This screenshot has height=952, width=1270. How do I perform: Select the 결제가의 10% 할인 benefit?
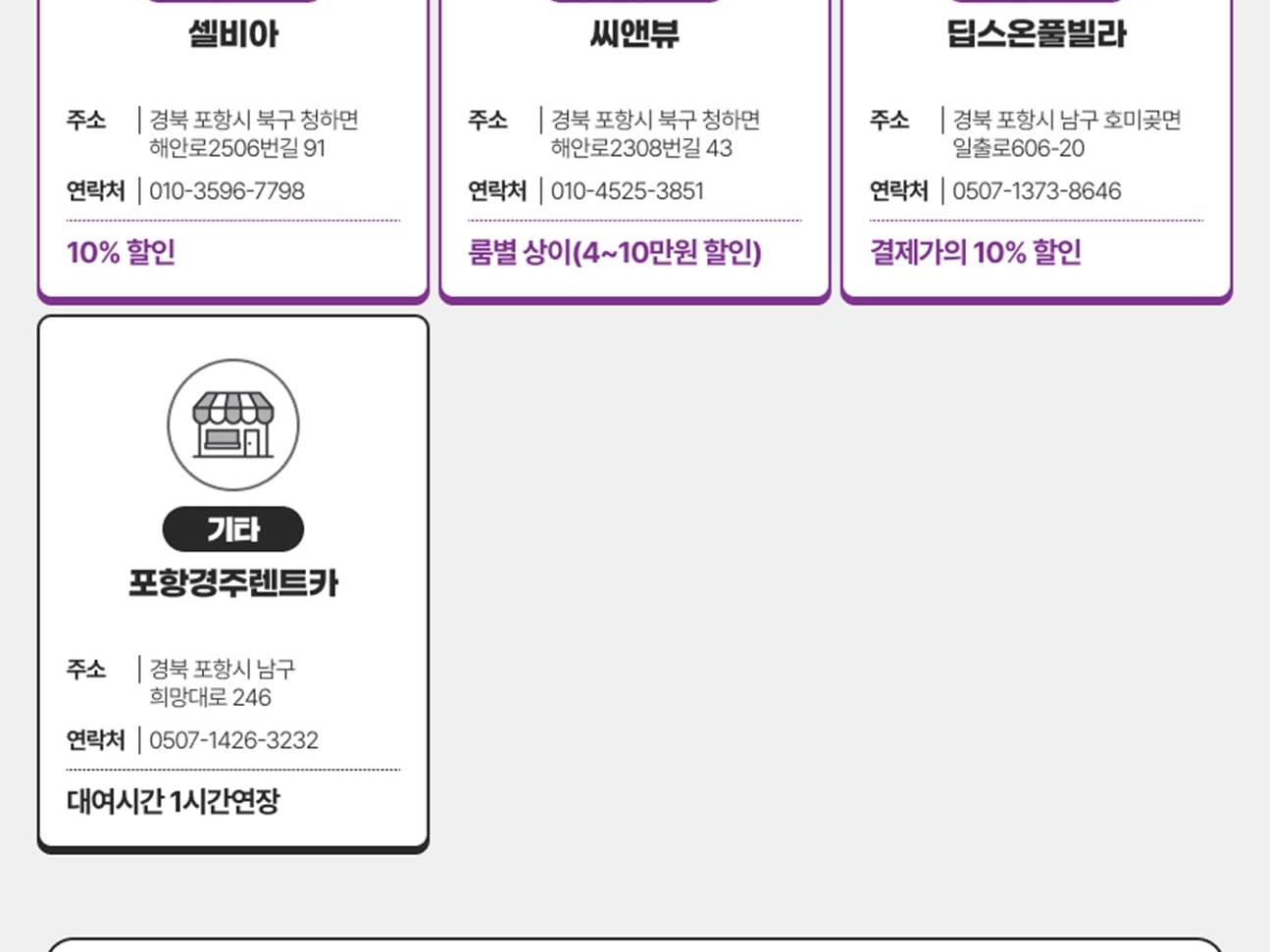(976, 253)
